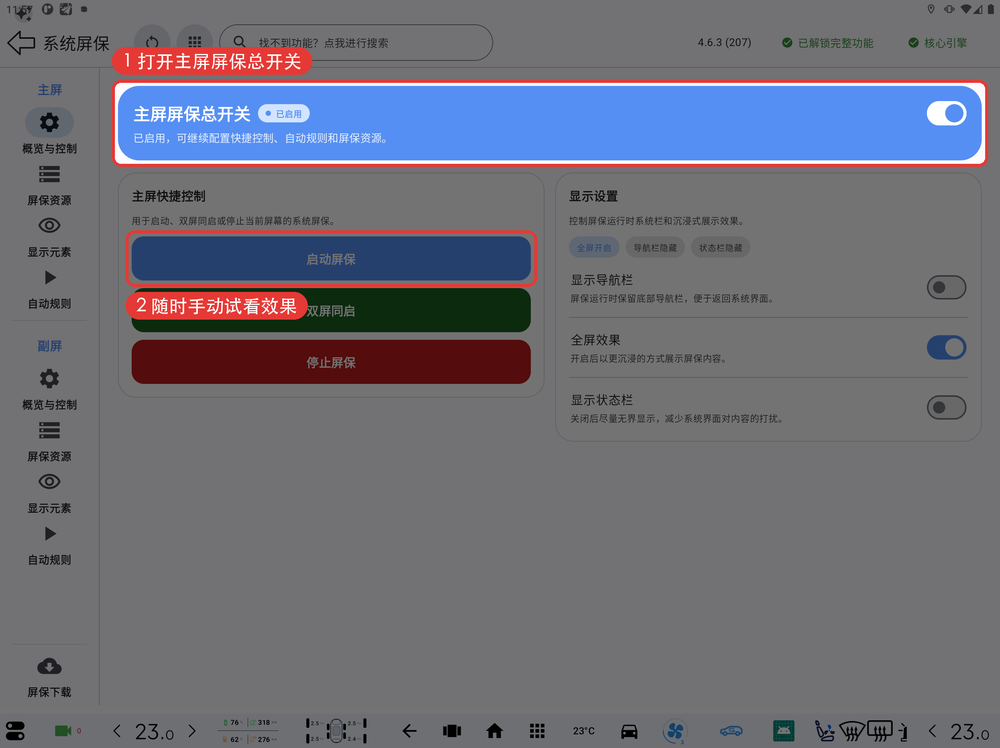Click the 已解锁完整功能 status
Image resolution: width=1000 pixels, height=748 pixels.
click(828, 43)
